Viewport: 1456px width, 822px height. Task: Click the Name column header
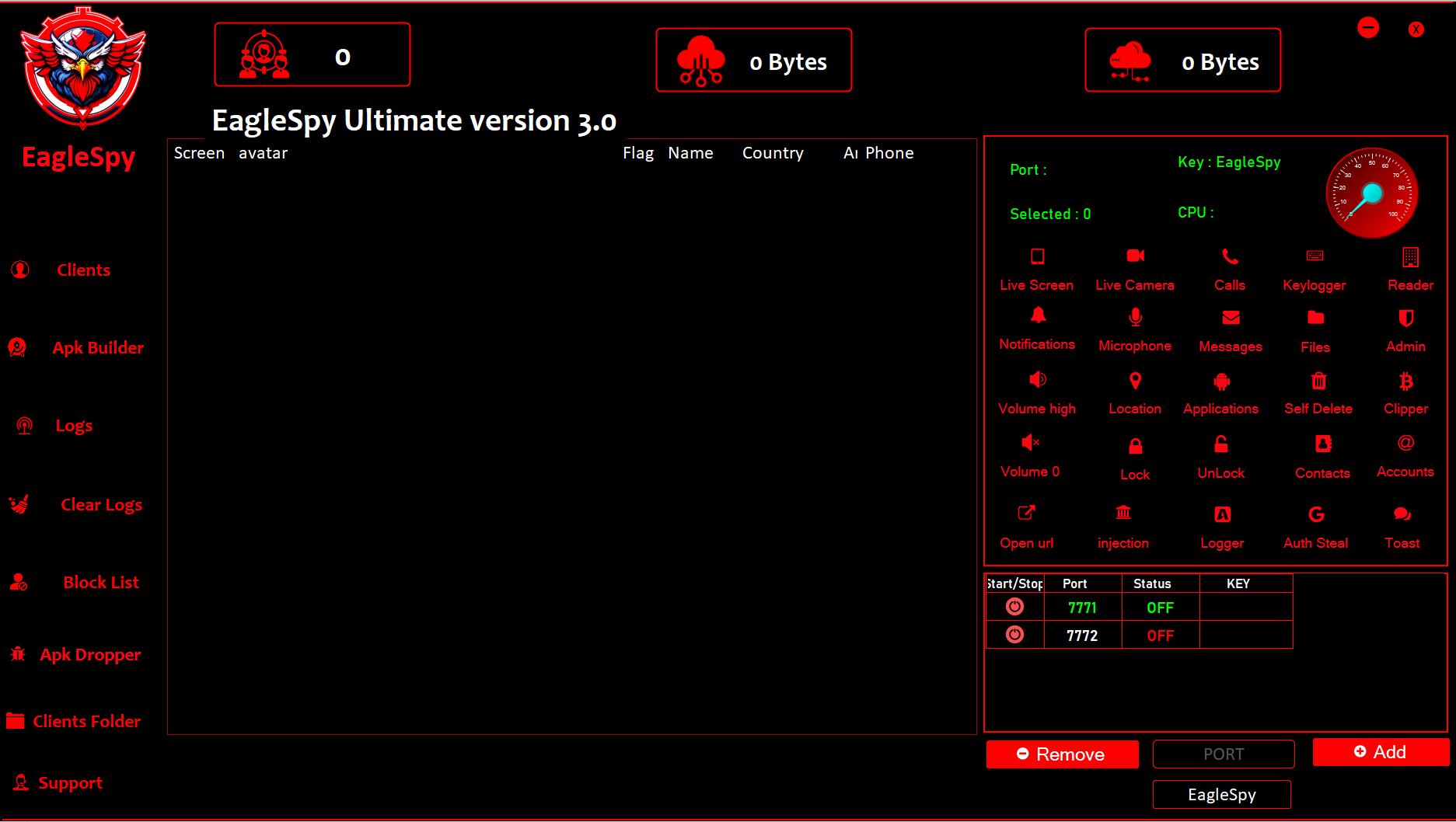pyautogui.click(x=690, y=153)
